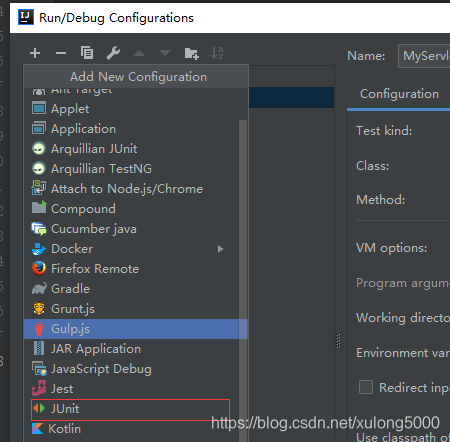Click the configuration list scrollbar

pyautogui.click(x=243, y=280)
